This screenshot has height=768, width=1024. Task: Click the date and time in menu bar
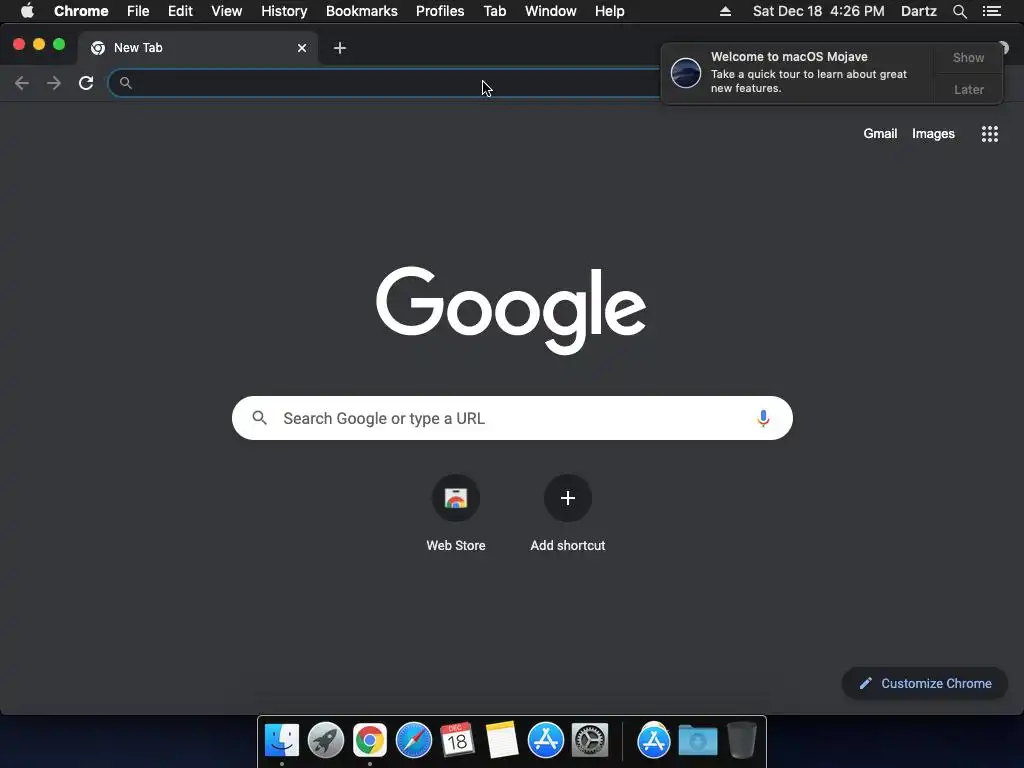pyautogui.click(x=818, y=11)
